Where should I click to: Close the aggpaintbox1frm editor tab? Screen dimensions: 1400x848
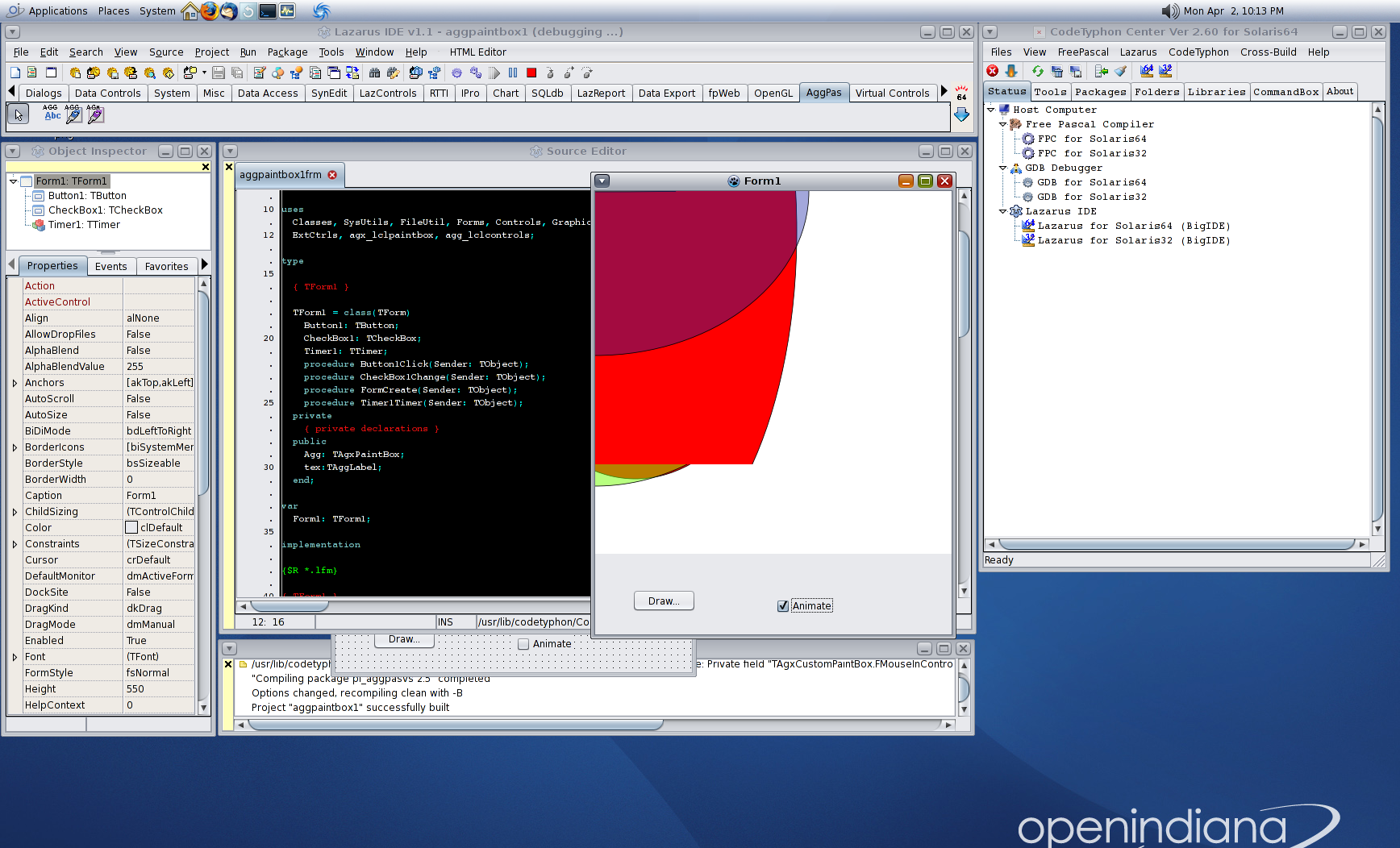point(332,175)
